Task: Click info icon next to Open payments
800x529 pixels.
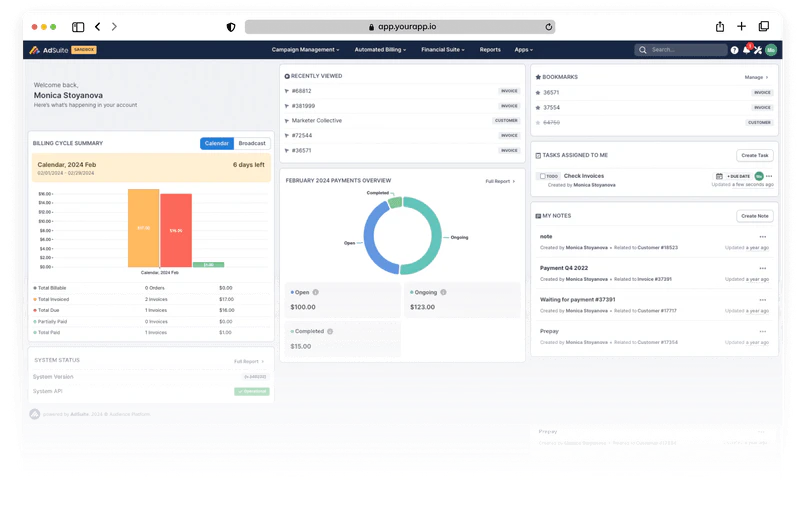Action: coord(315,292)
